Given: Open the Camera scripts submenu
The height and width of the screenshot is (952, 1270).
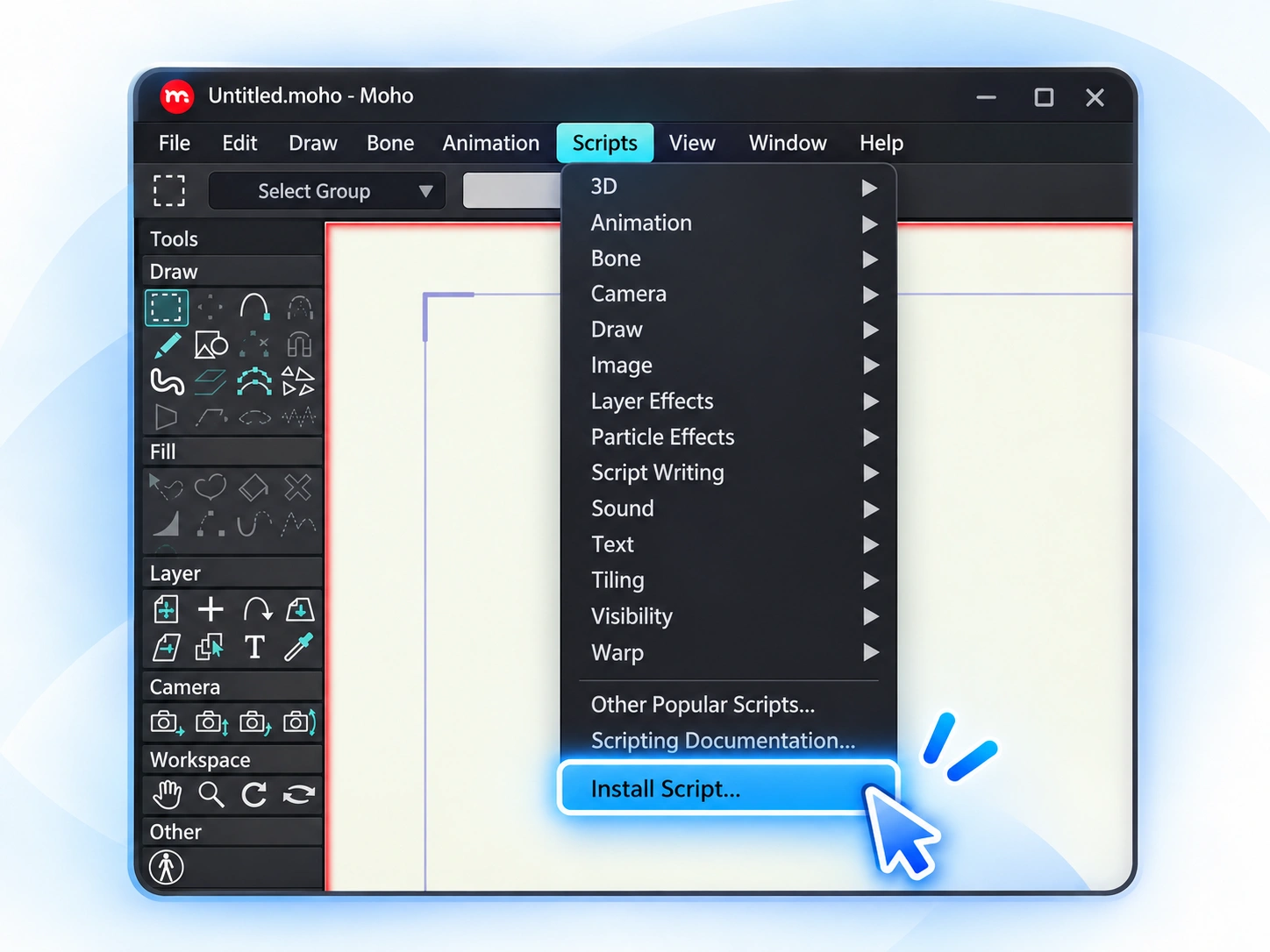Looking at the screenshot, I should point(729,294).
